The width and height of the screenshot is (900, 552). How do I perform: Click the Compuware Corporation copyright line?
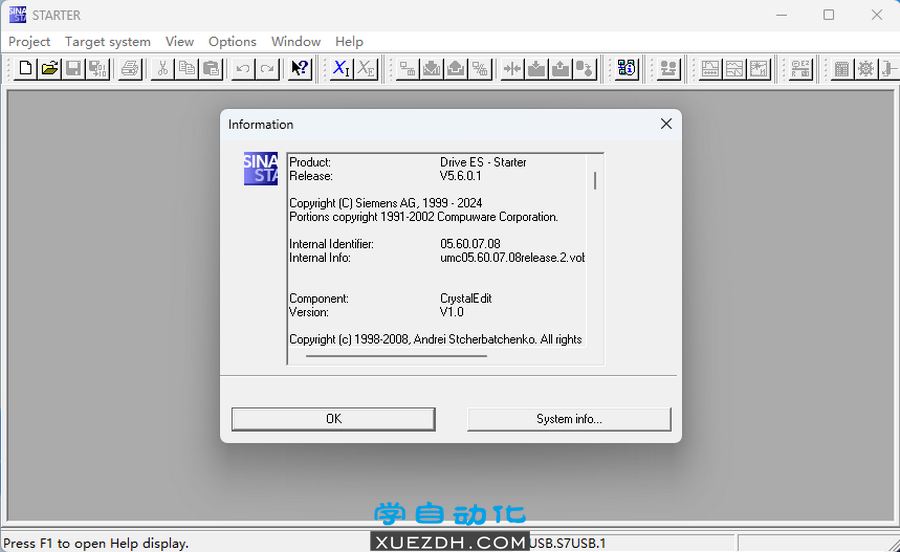(x=424, y=217)
